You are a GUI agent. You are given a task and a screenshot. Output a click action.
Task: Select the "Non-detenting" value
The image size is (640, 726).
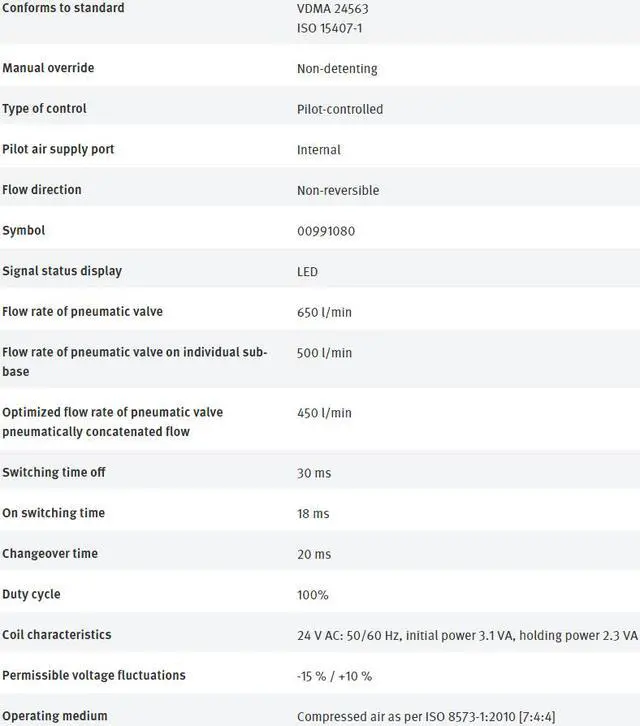(337, 69)
